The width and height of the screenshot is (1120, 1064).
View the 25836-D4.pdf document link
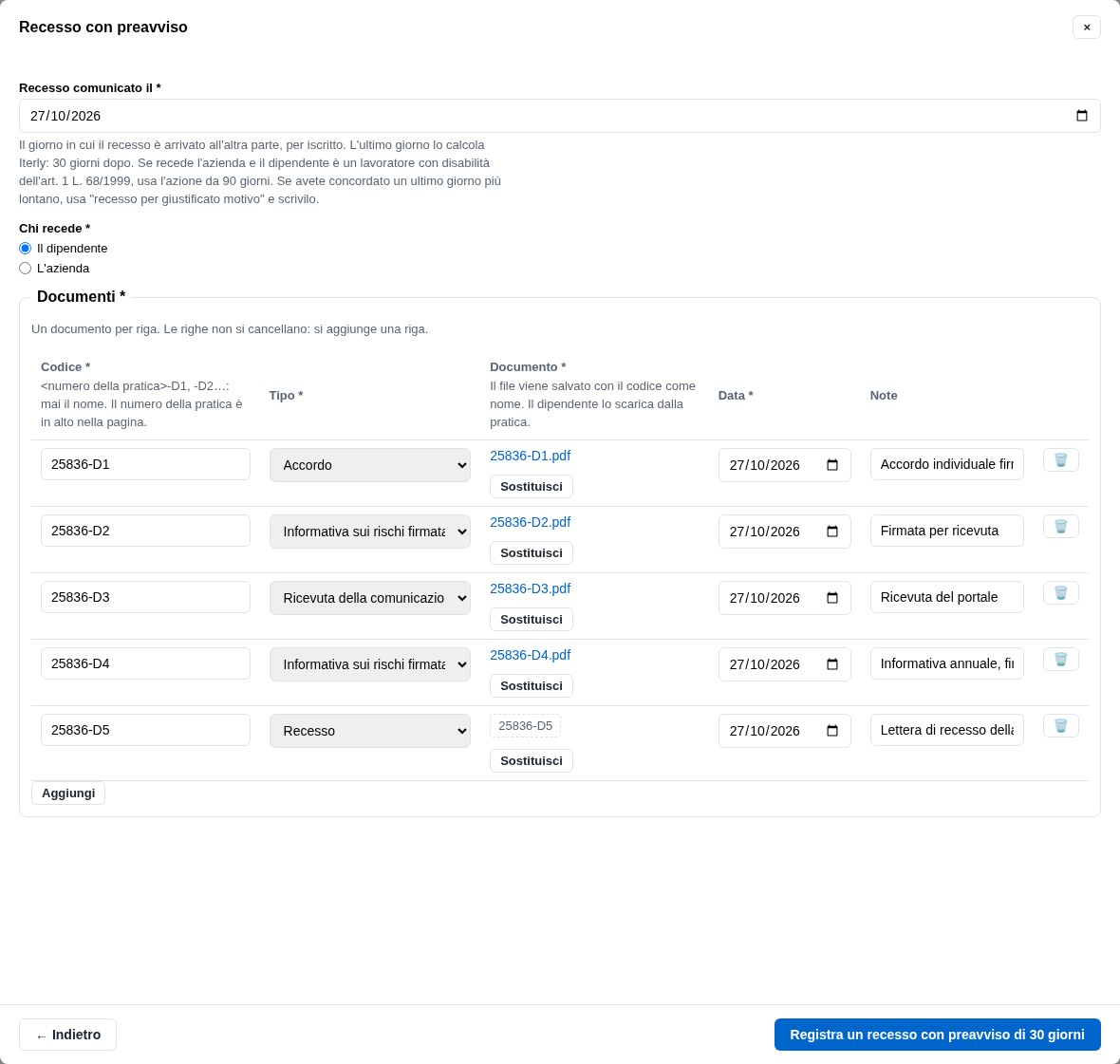[x=530, y=655]
